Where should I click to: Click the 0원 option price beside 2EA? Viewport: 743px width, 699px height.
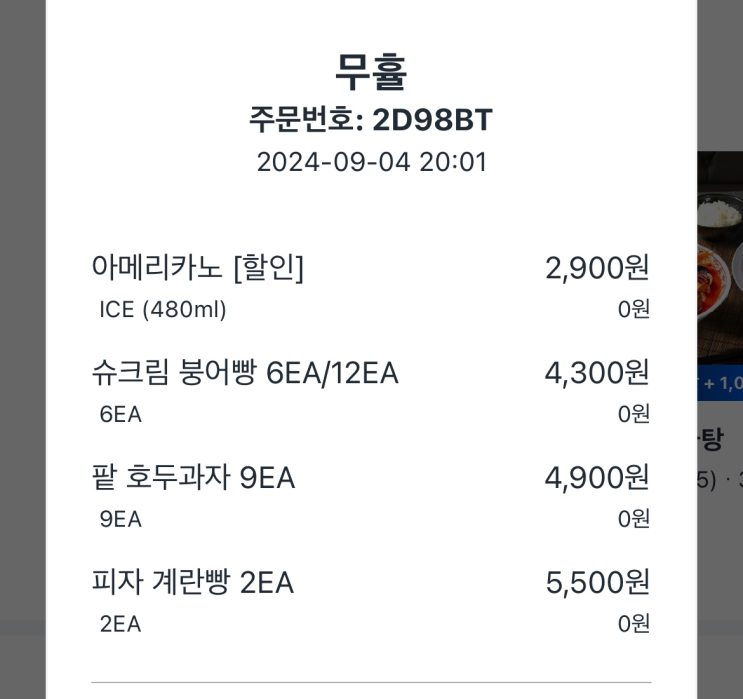pos(633,625)
